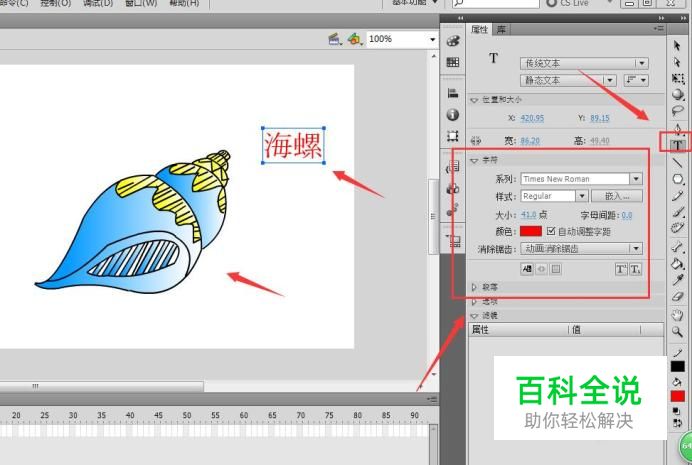
Task: Select the Eraser tool
Action: pyautogui.click(x=677, y=296)
